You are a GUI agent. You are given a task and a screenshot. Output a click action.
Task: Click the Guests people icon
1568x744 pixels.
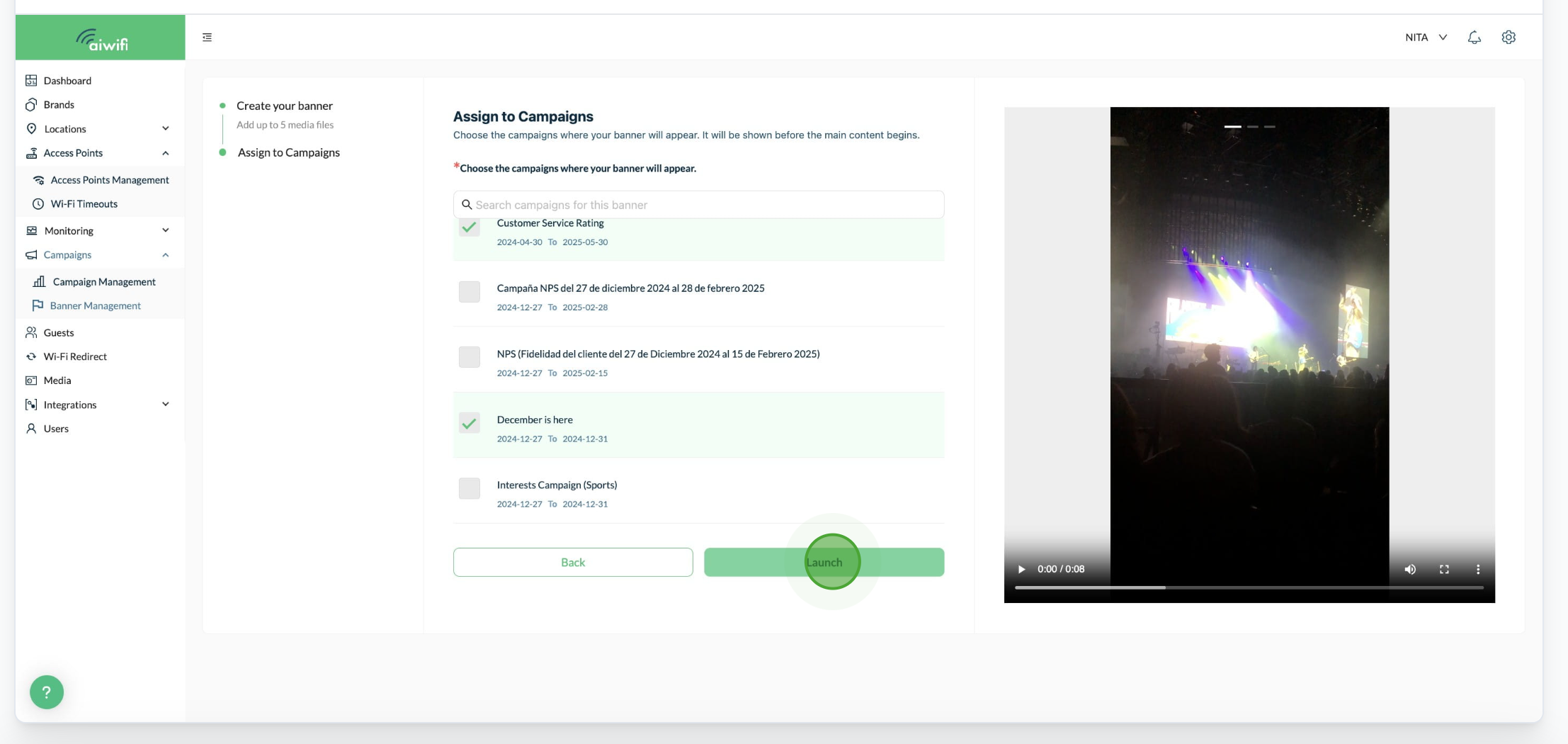click(31, 332)
